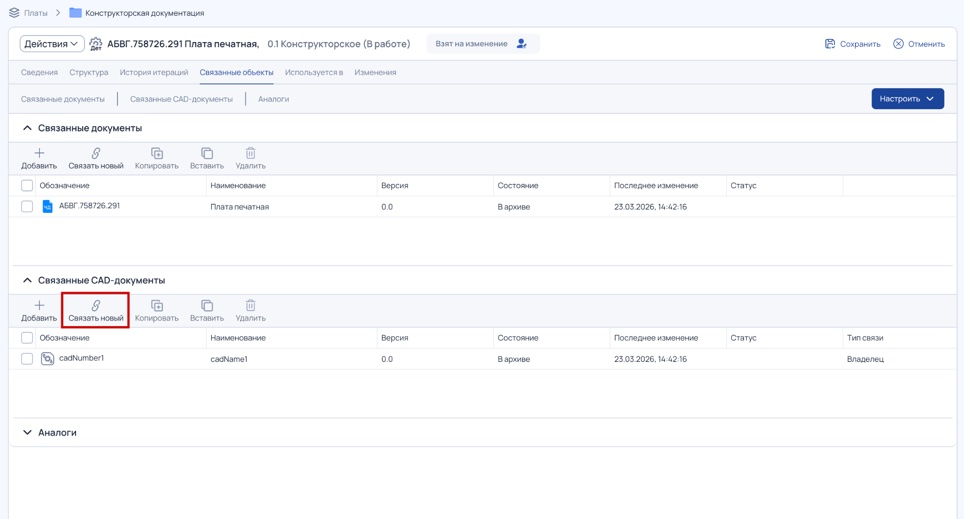
Task: Click the CAD file icon of cadNumber1
Action: pyautogui.click(x=47, y=359)
